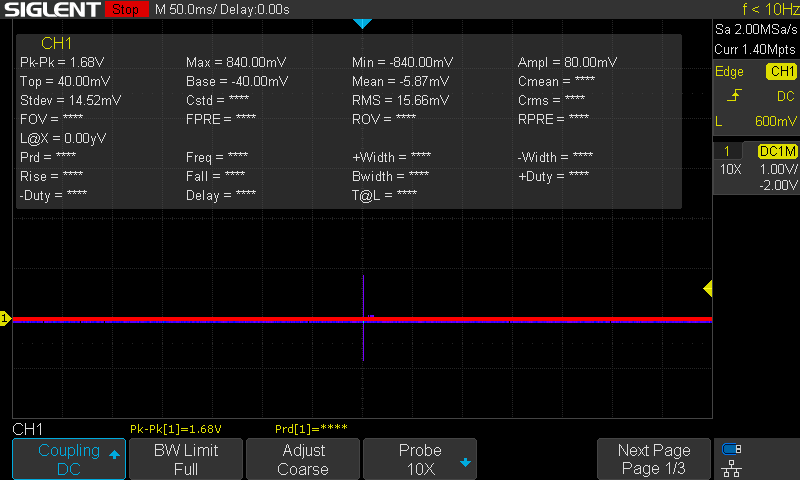Expand the Probe down-arrow
This screenshot has height=480, width=800.
click(465, 463)
